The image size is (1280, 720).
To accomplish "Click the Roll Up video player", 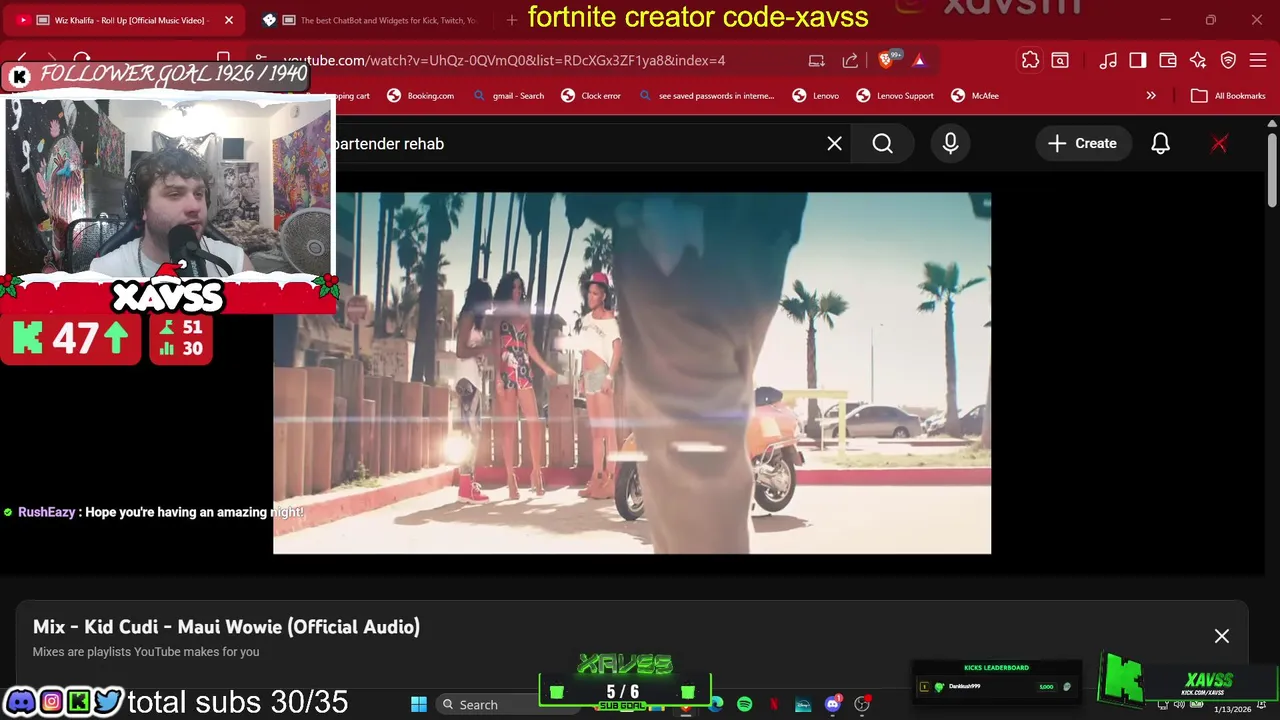I will 632,373.
